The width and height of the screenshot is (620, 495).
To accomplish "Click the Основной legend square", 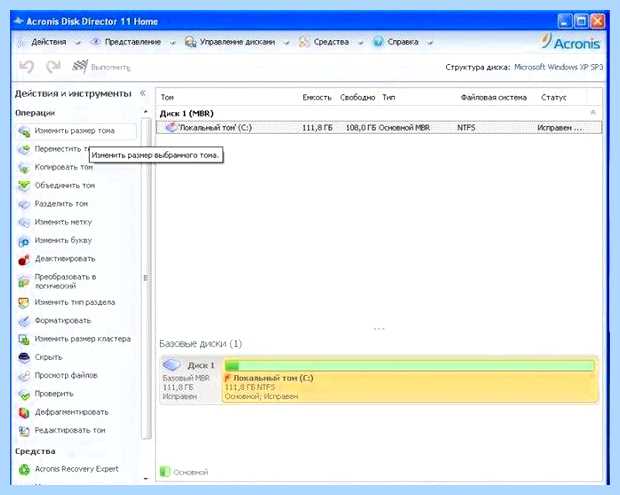I will point(164,472).
